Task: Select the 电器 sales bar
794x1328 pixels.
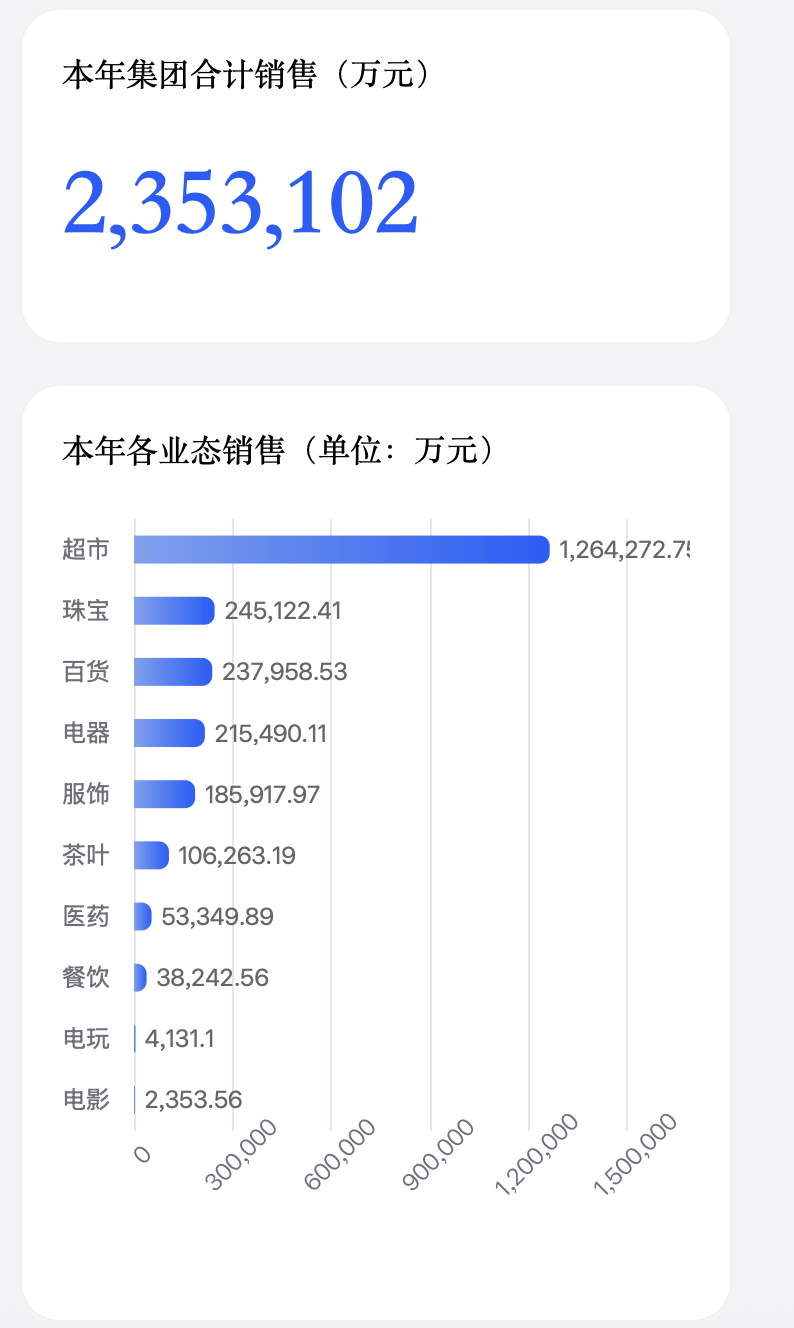Action: (169, 733)
